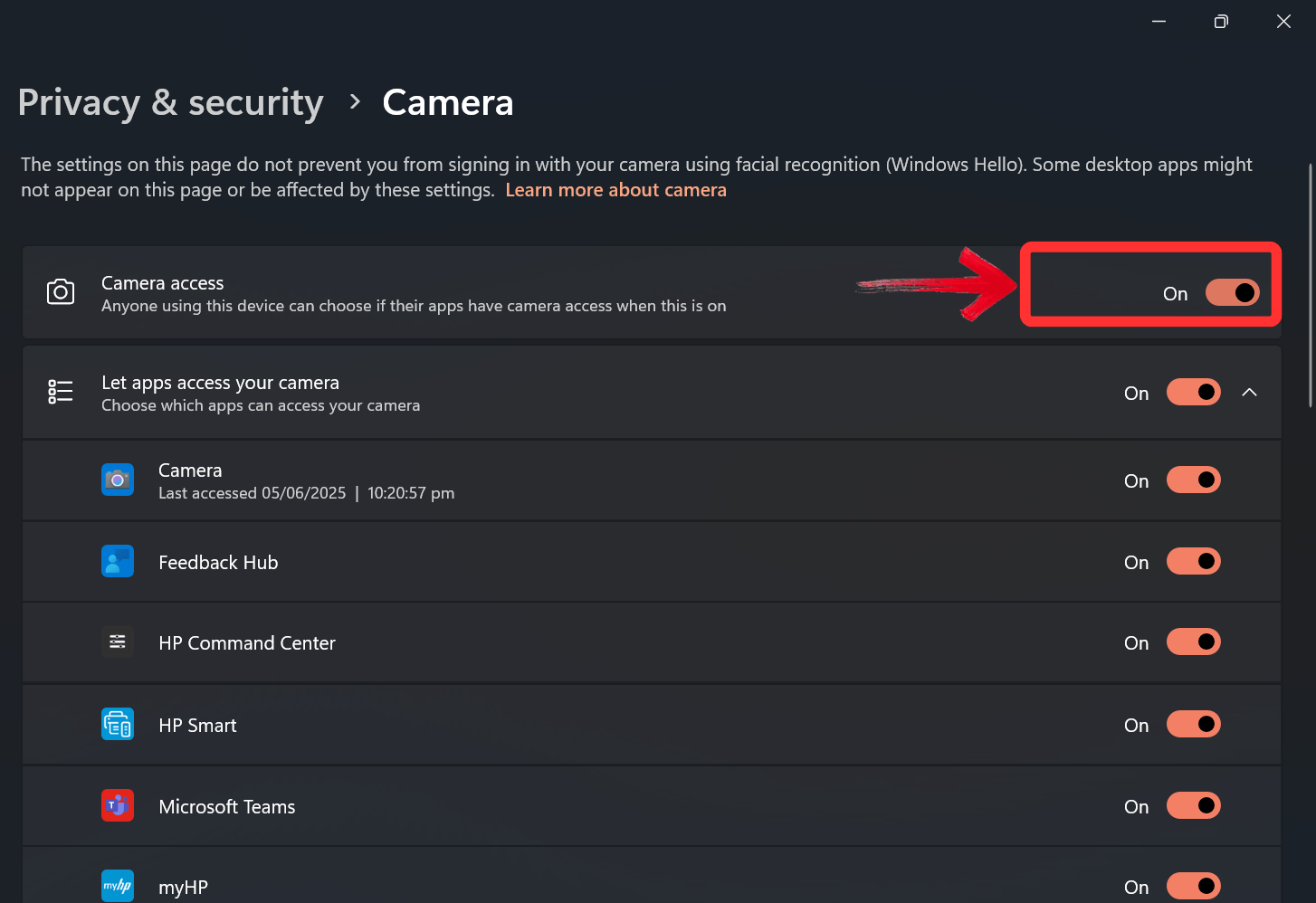The width and height of the screenshot is (1316, 903).
Task: Toggle Let apps access your camera off
Action: tap(1193, 391)
